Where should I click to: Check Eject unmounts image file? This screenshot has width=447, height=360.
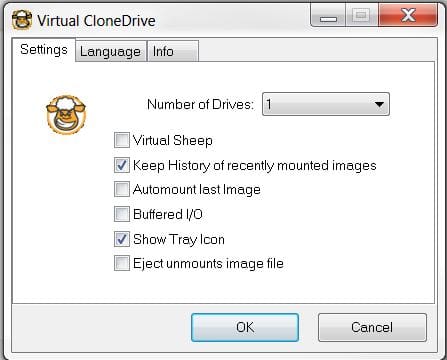(x=122, y=263)
